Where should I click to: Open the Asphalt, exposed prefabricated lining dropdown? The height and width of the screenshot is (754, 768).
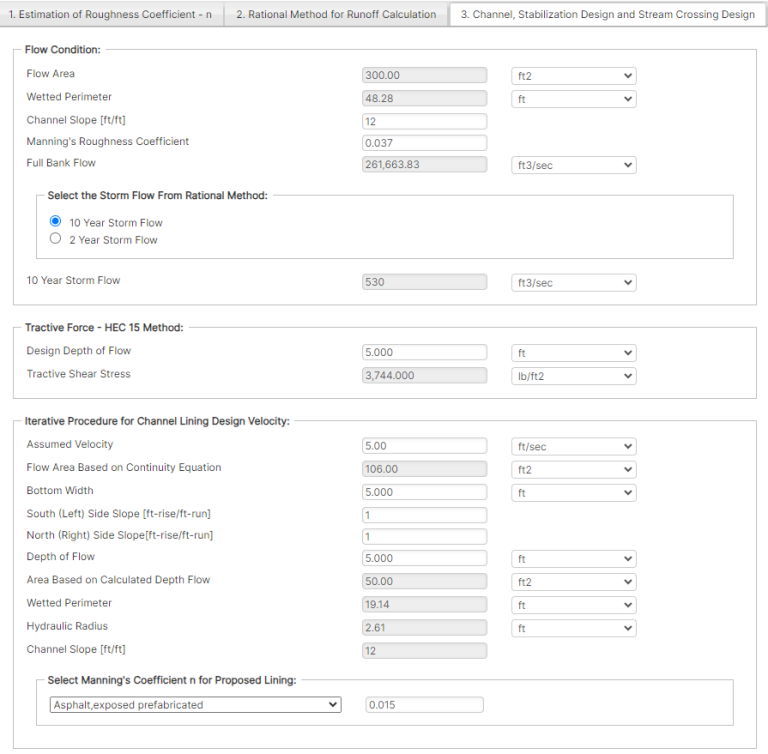coord(195,705)
